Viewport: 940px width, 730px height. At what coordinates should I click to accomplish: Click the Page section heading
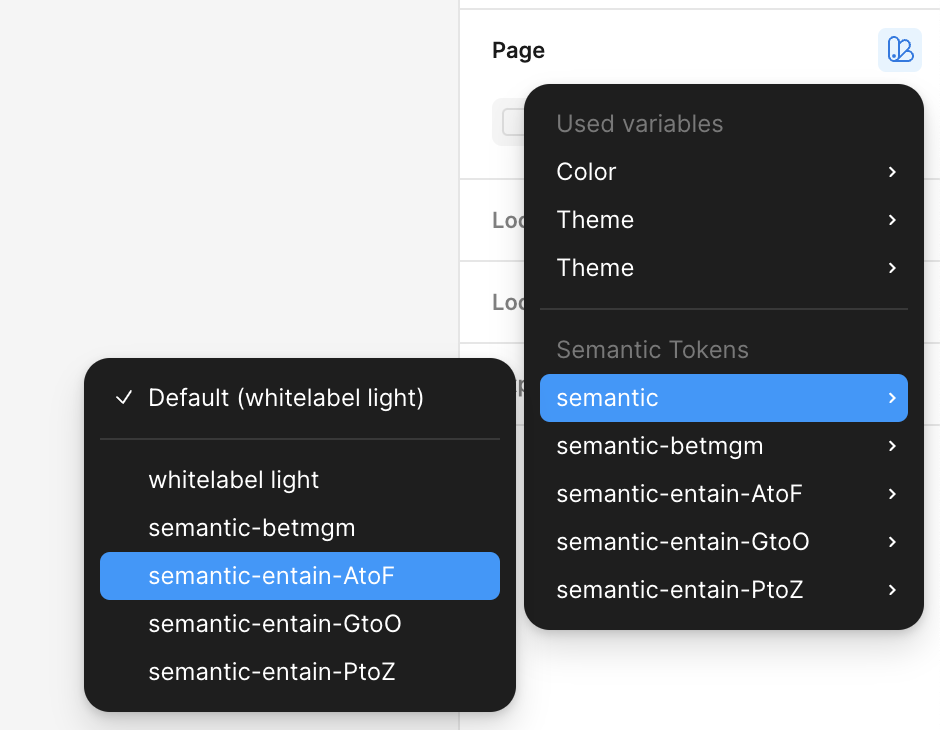518,50
